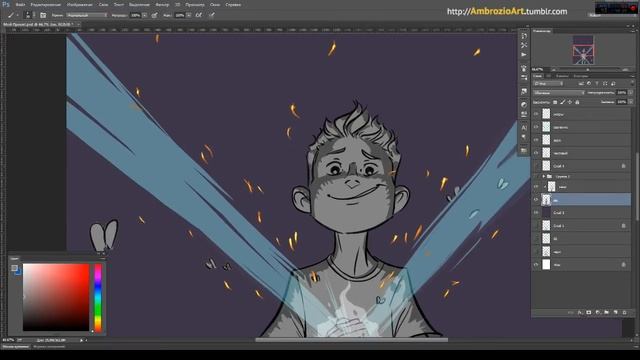The height and width of the screenshot is (360, 640).
Task: Open the brush Flow slider arrow
Action: click(189, 15)
